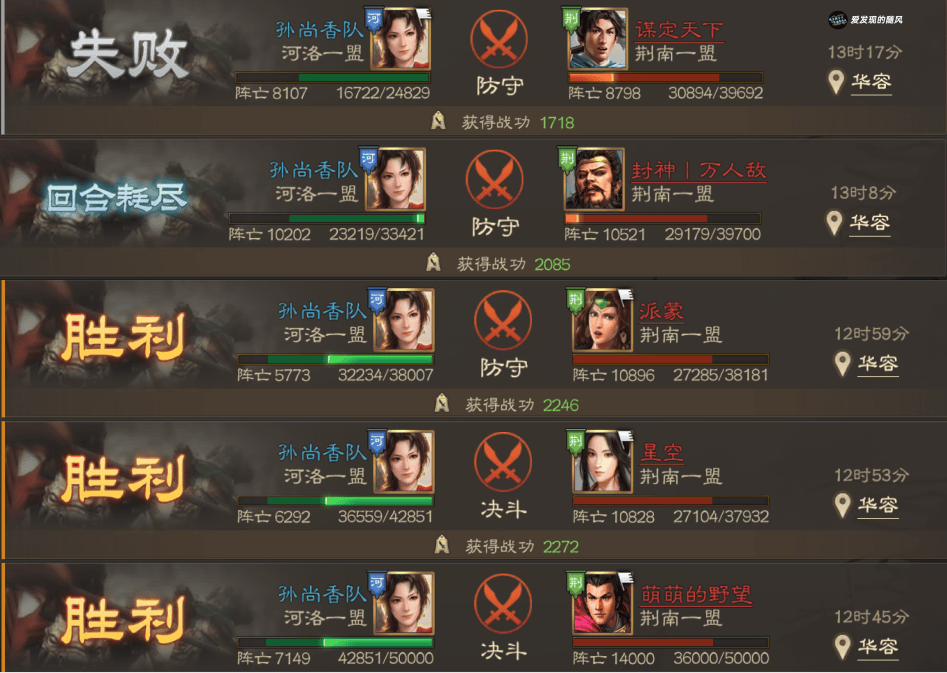The image size is (947, 673).
Task: Click the 荆 faction badge on 派蒙 portrait
Action: [575, 299]
